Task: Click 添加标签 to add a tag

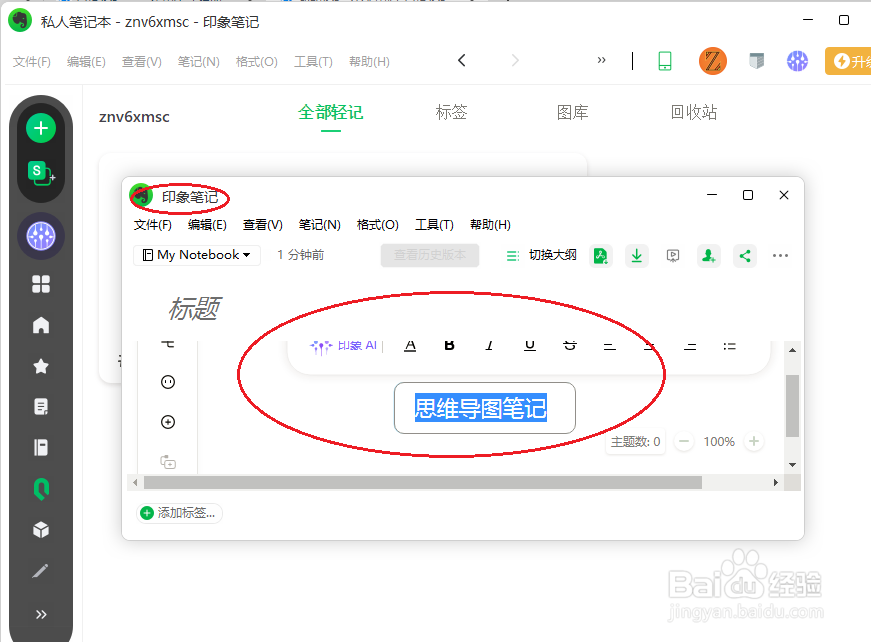Action: click(178, 511)
